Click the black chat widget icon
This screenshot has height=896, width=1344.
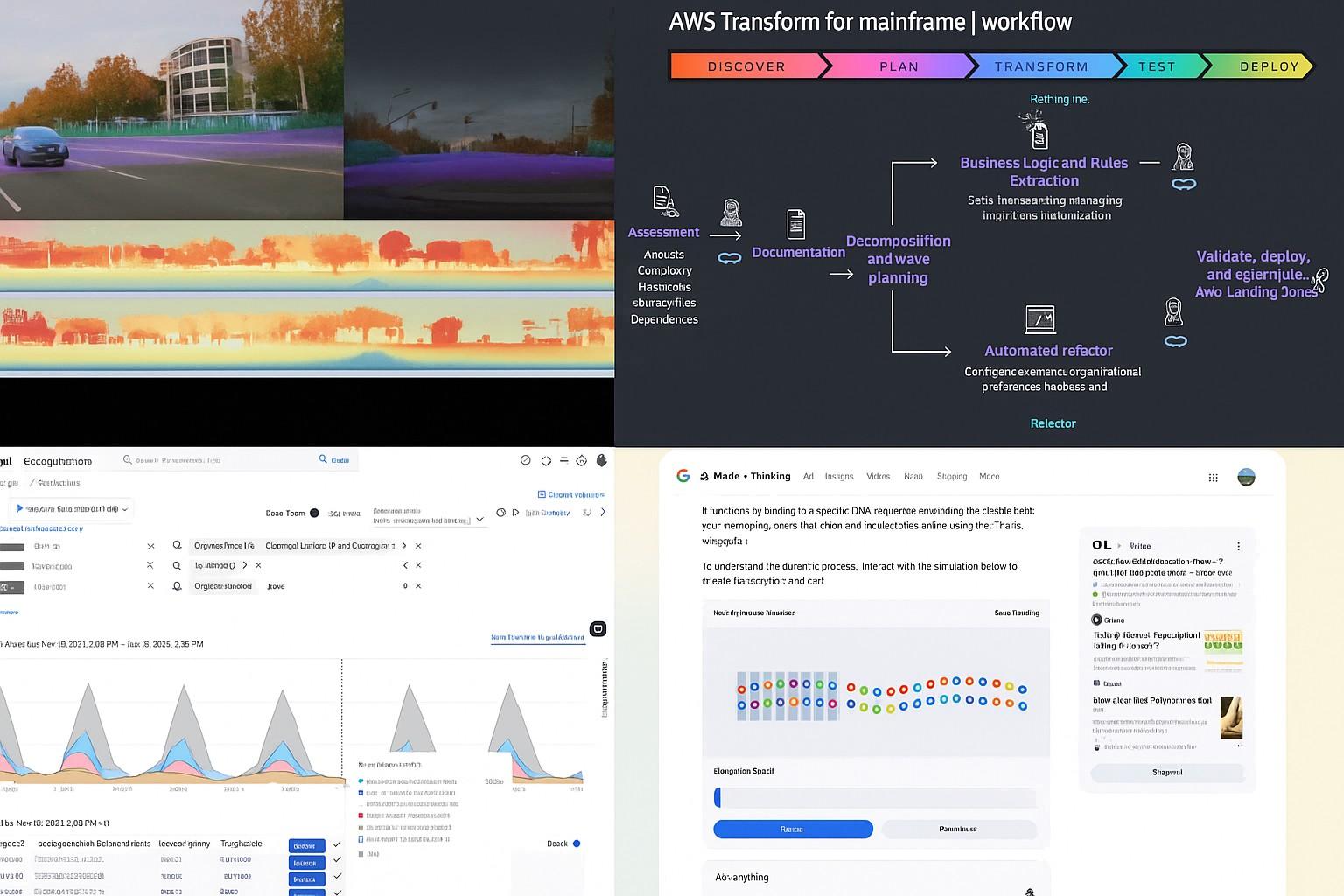click(x=598, y=628)
